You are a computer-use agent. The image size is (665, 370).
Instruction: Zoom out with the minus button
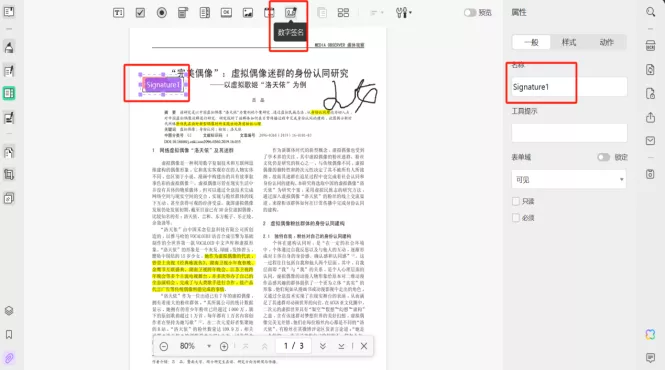pos(164,346)
